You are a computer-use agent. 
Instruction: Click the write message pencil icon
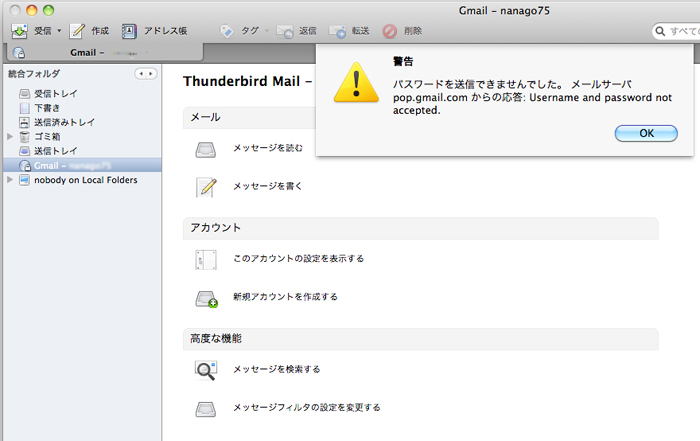click(206, 187)
